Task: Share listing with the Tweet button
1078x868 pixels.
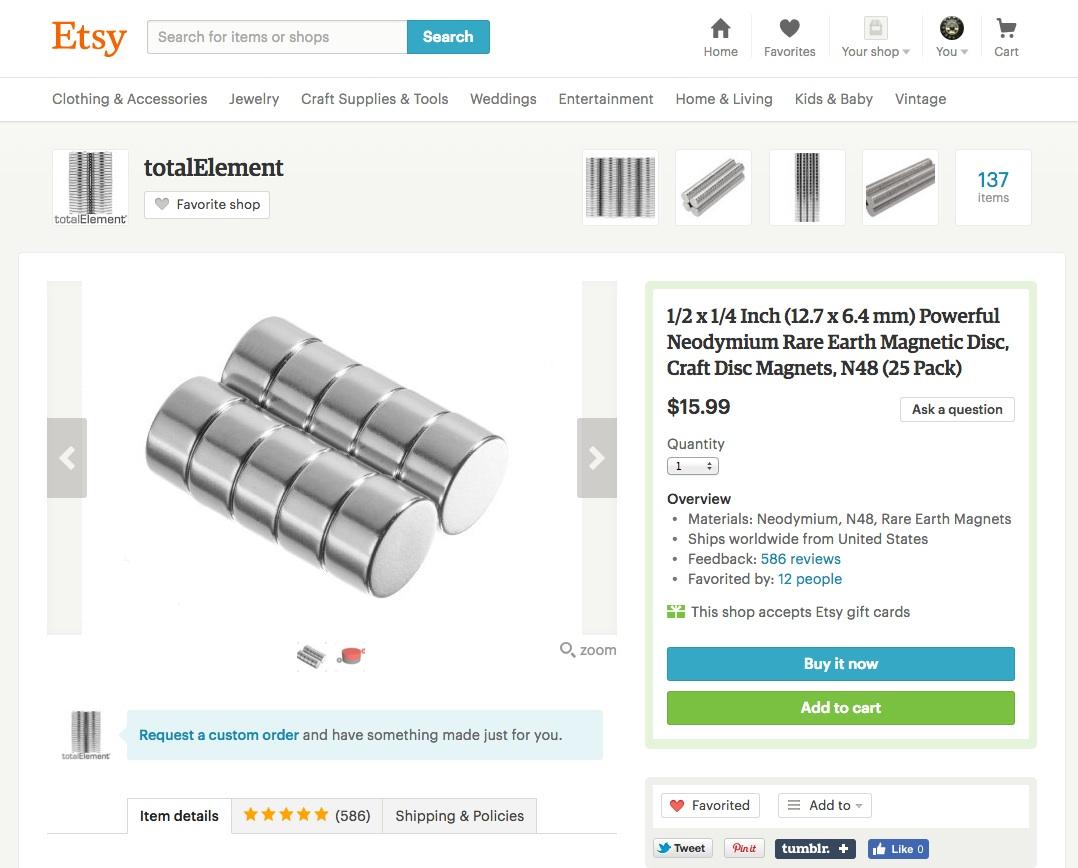Action: (682, 848)
